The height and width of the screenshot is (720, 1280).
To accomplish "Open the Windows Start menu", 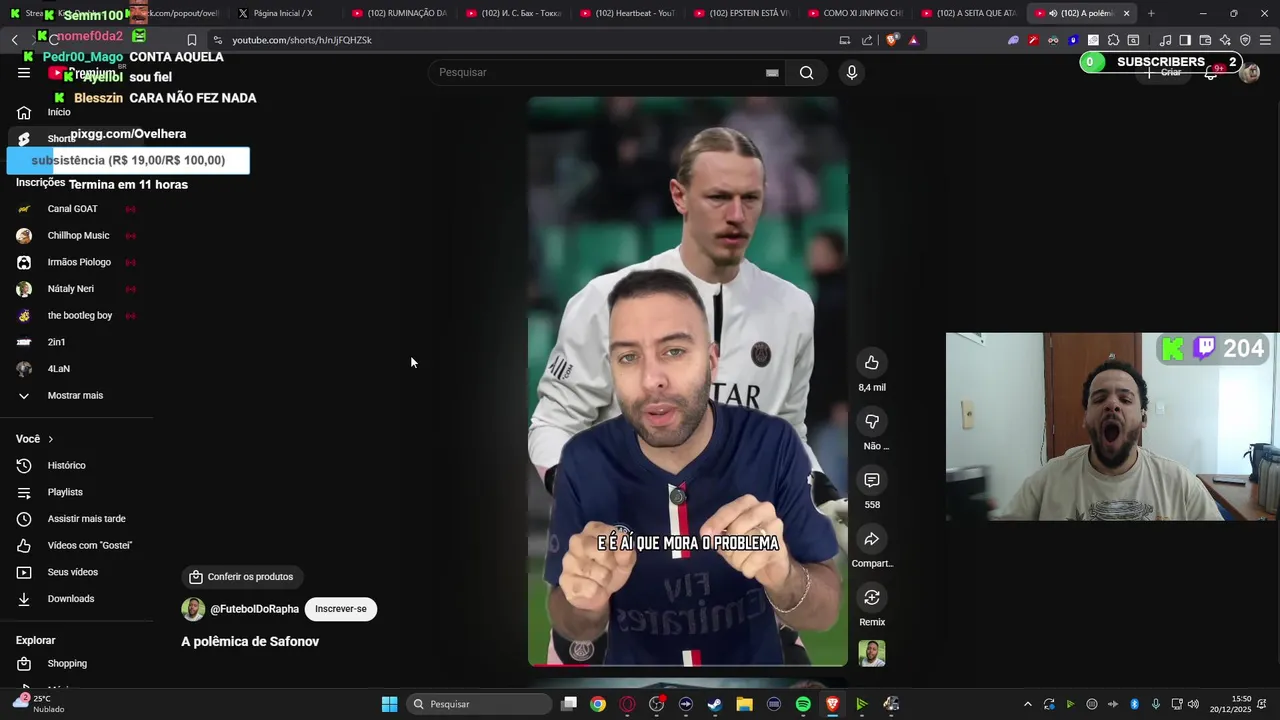I will pos(389,704).
